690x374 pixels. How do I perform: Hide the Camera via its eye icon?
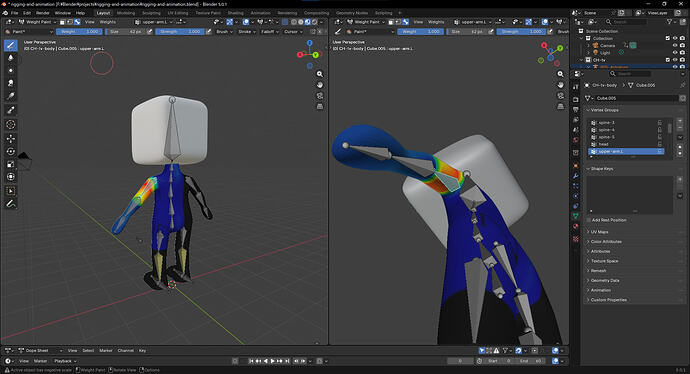click(x=675, y=45)
